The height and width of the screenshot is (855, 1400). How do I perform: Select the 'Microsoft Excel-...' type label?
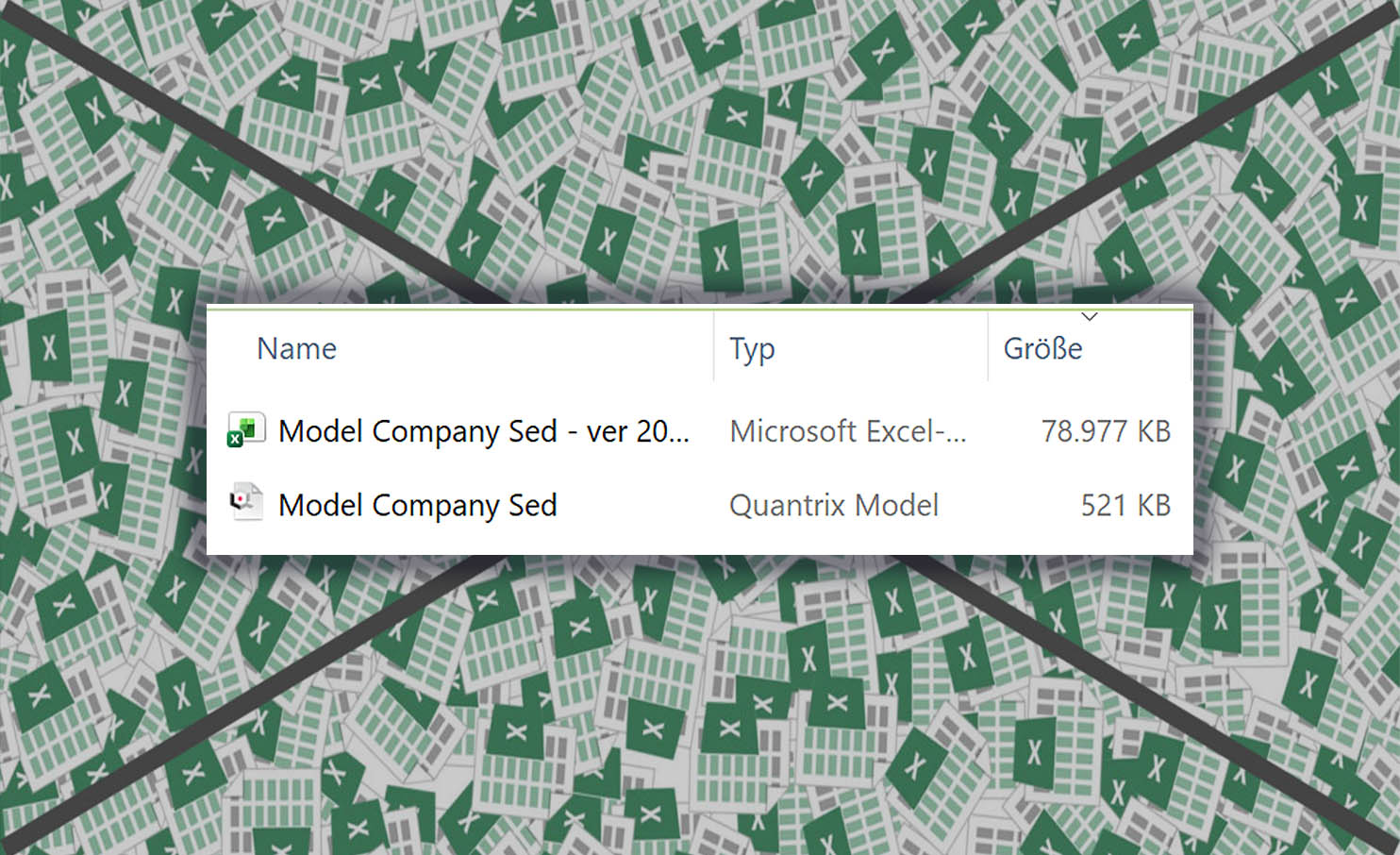847,430
